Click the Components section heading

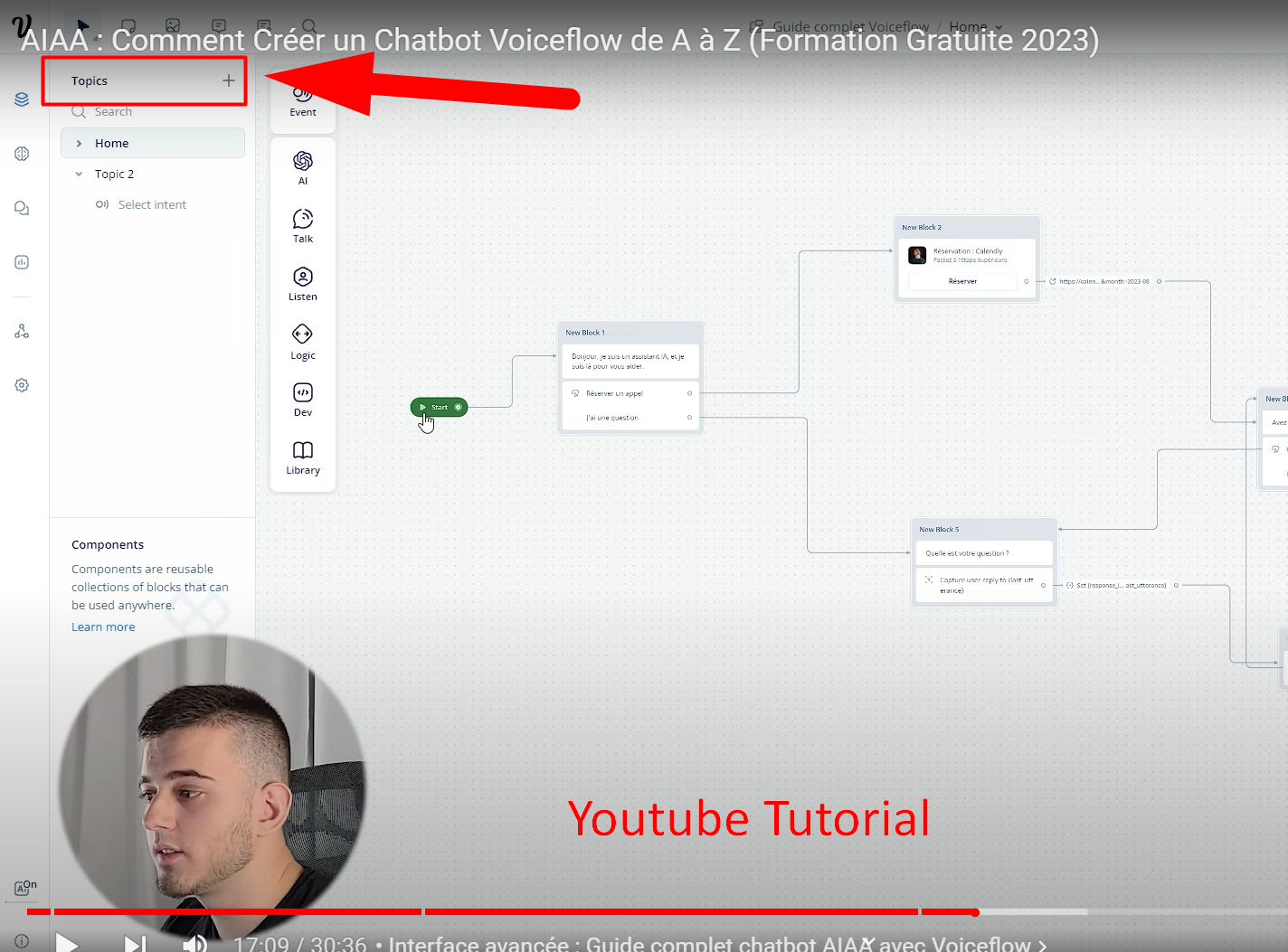click(108, 544)
